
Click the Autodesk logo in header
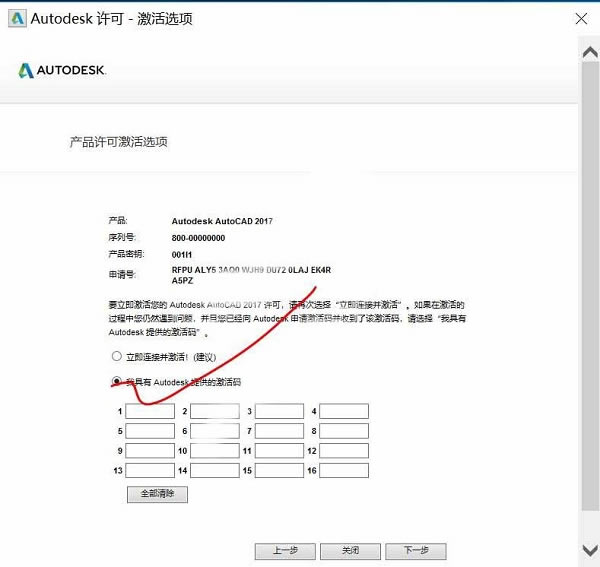[x=62, y=70]
